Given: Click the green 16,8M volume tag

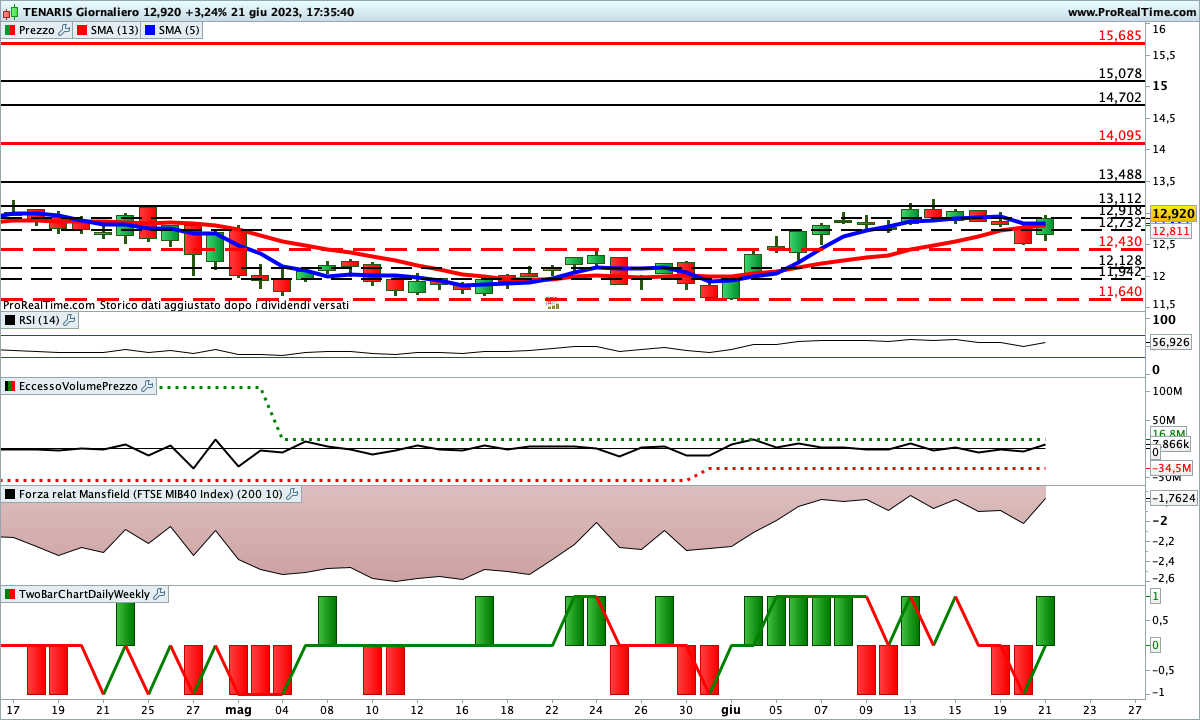Looking at the screenshot, I should (1168, 433).
